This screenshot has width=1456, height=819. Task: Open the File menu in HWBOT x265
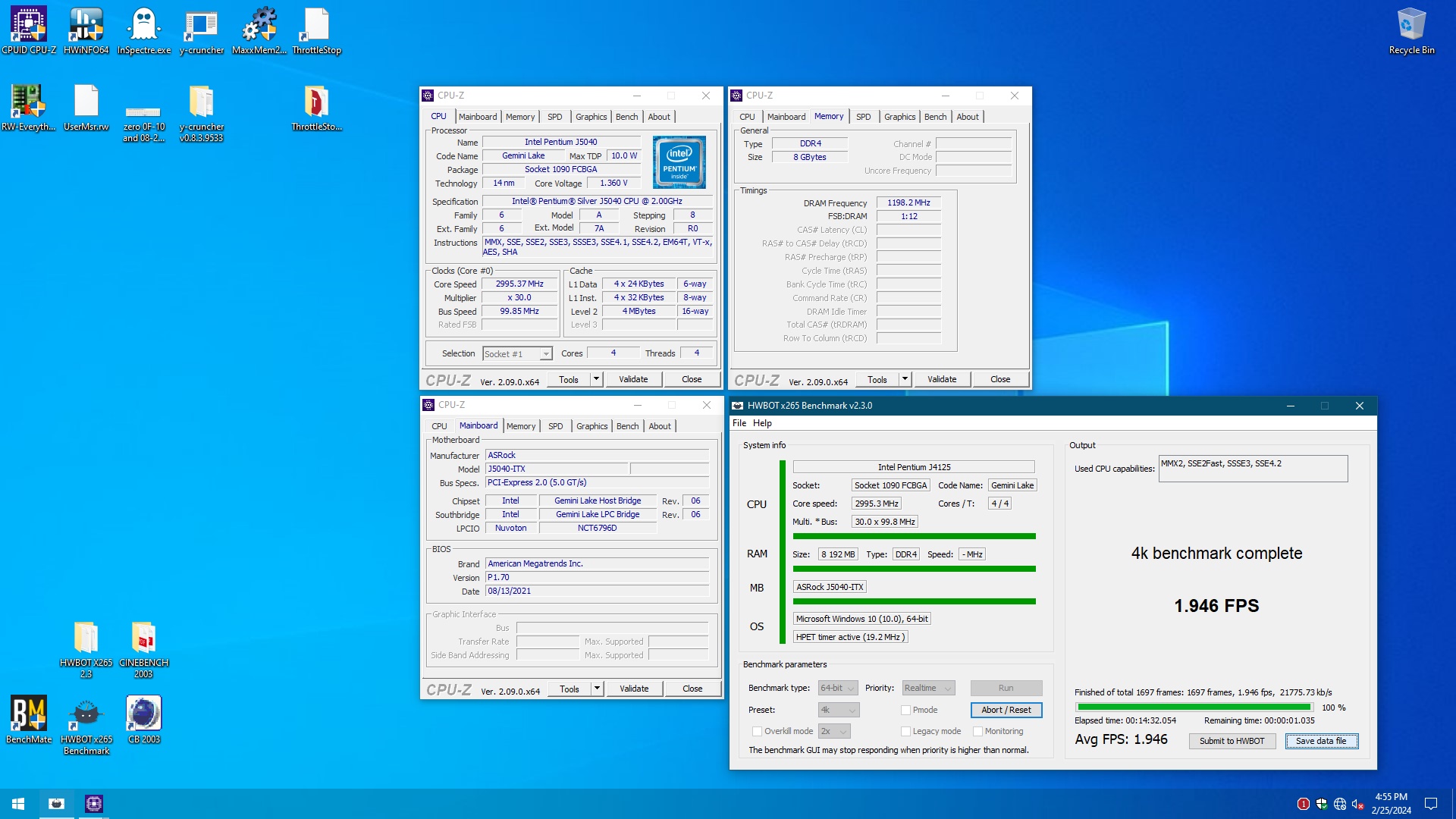tap(739, 423)
